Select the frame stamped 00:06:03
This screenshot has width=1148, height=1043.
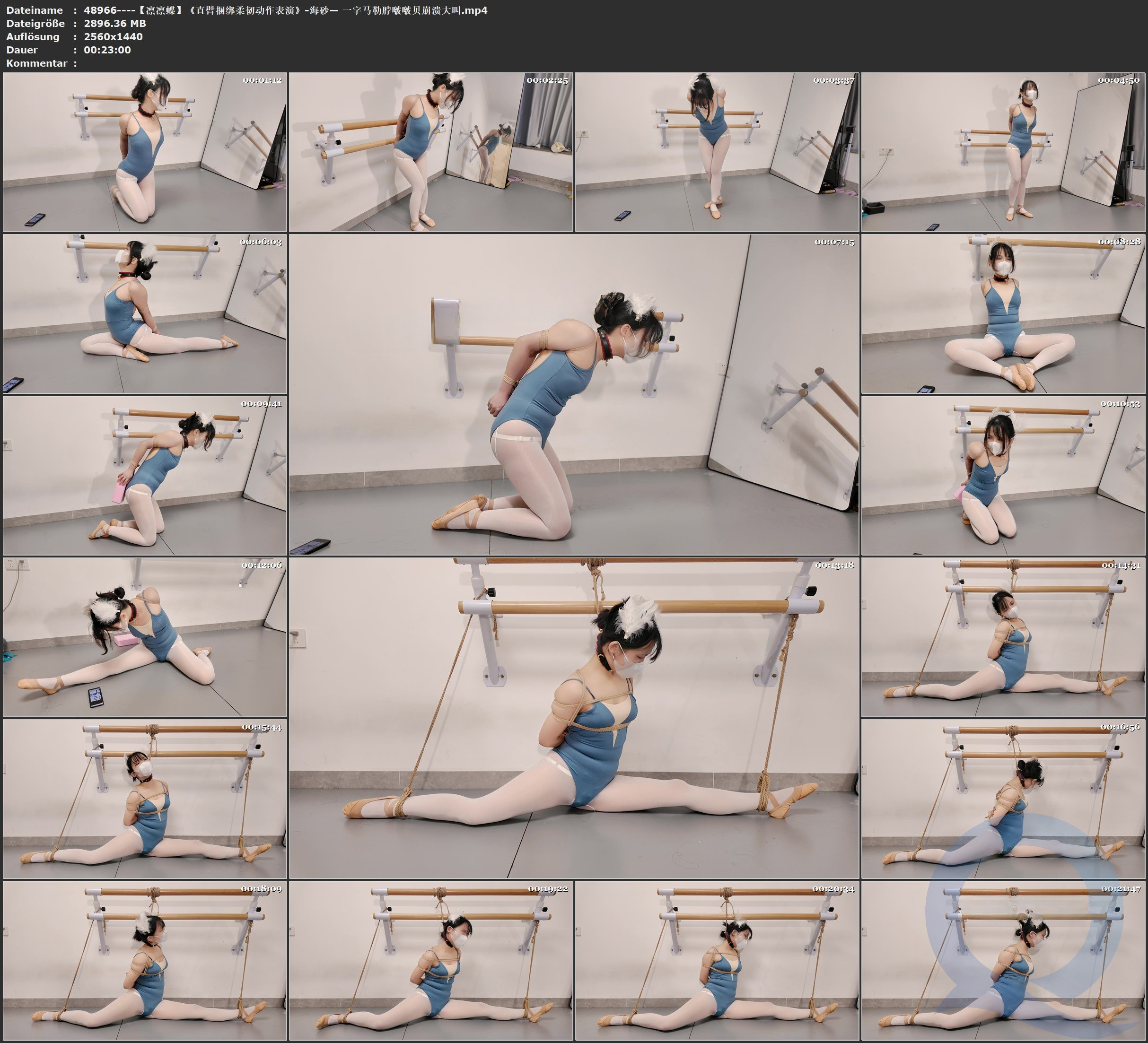click(145, 313)
